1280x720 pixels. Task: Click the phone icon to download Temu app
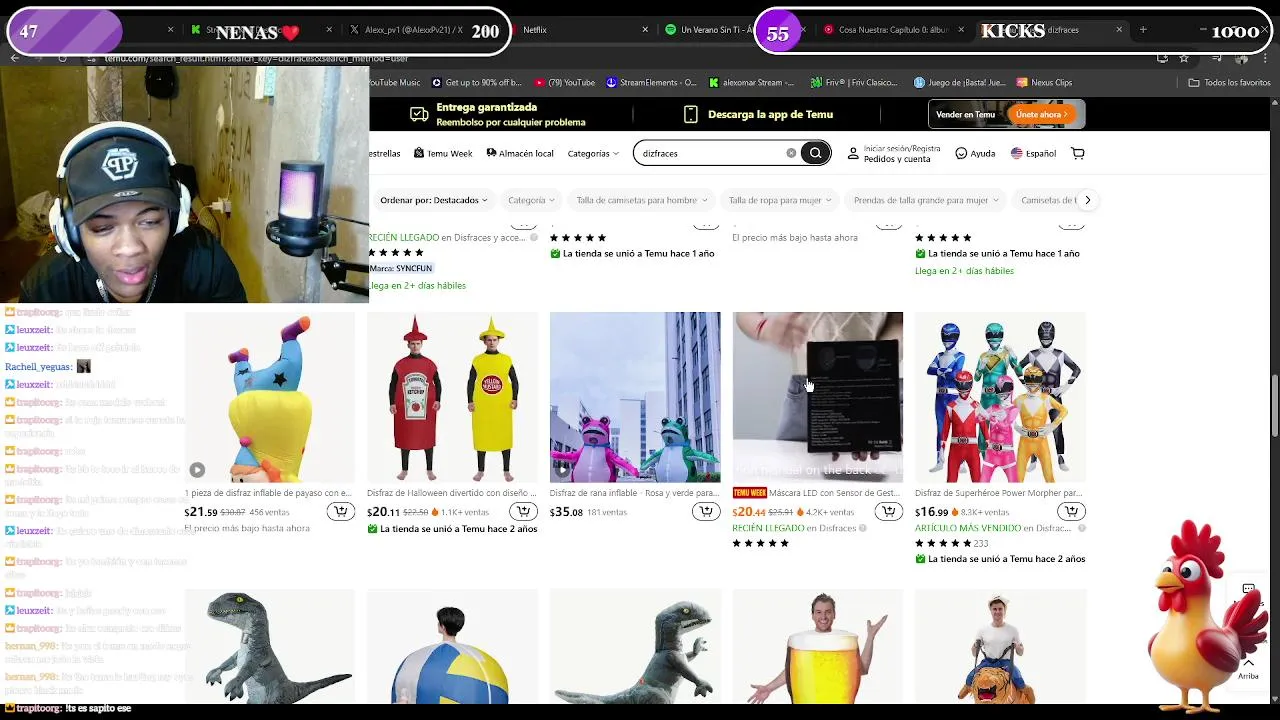690,114
